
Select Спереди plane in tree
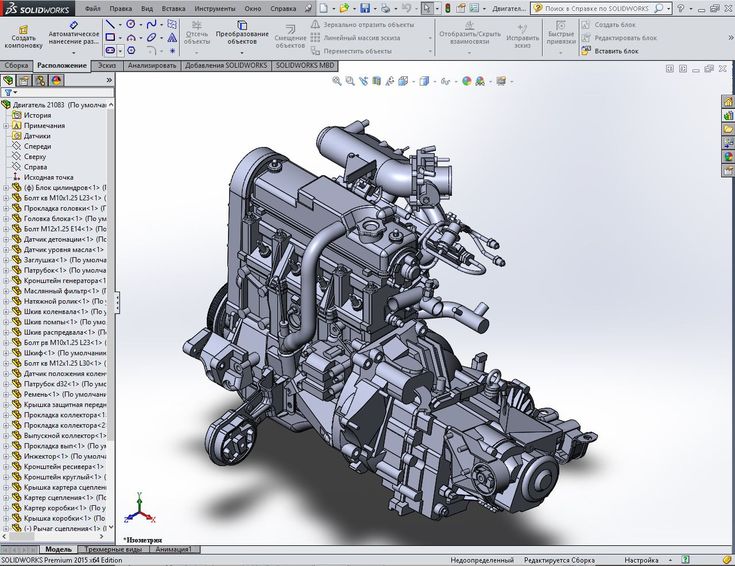[38, 146]
